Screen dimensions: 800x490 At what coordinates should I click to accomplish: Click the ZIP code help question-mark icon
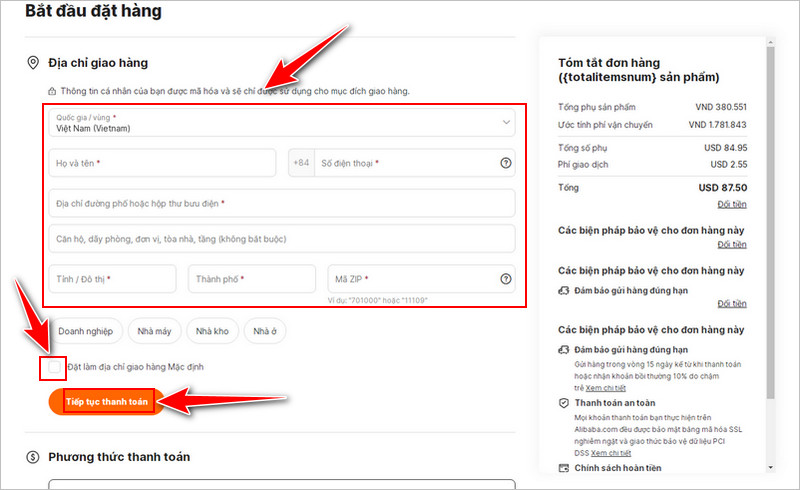(506, 279)
